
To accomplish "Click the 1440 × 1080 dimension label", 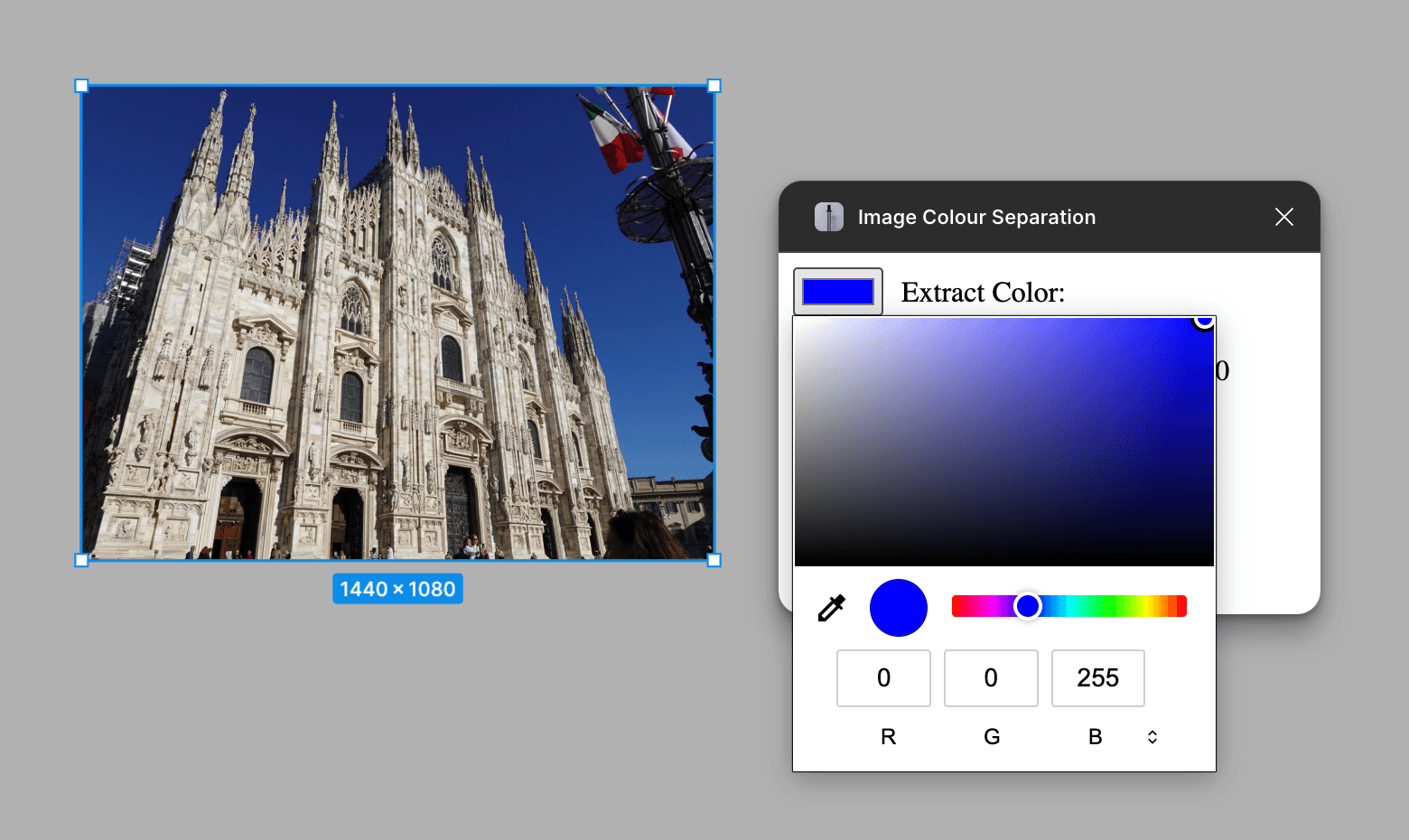I will point(397,589).
